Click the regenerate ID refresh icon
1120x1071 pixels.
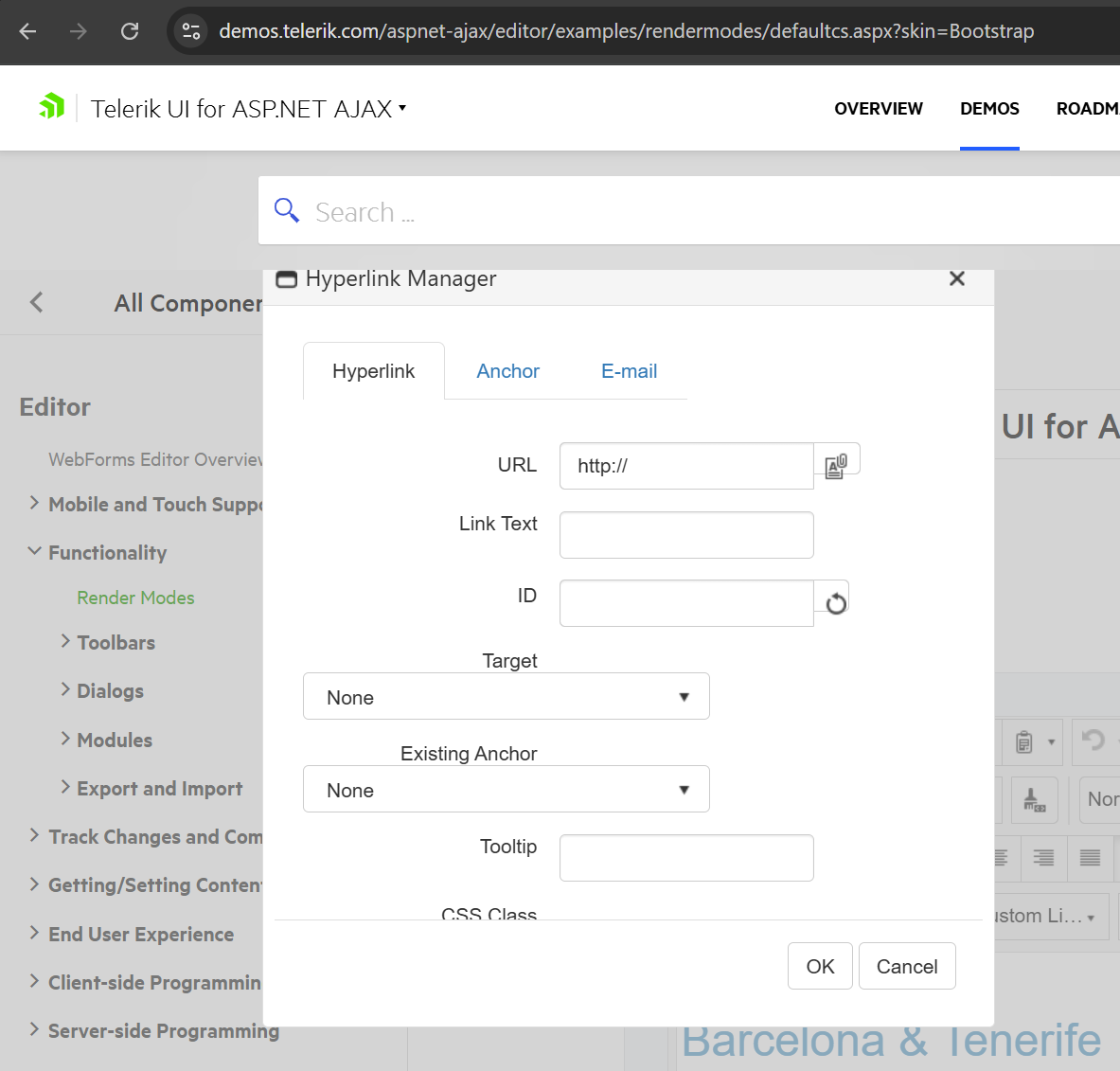(x=835, y=603)
